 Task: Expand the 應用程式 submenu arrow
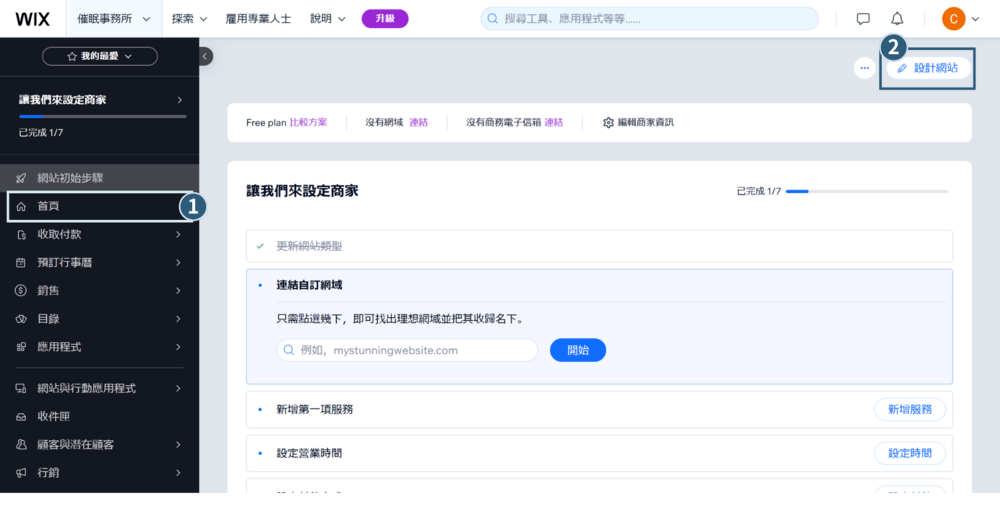(178, 347)
